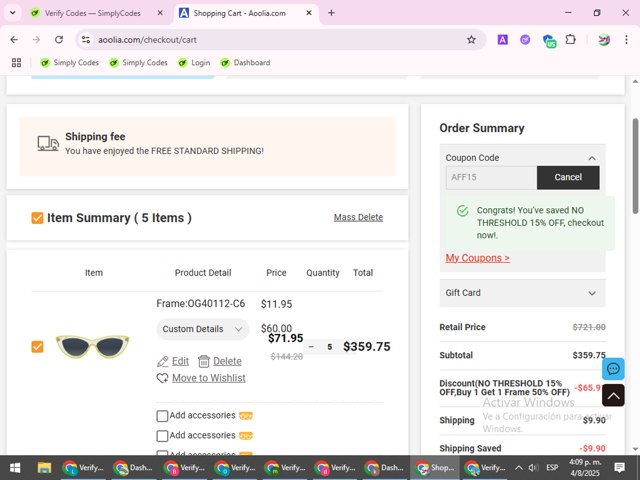Check the first Add accessories checkbox

pos(162,416)
